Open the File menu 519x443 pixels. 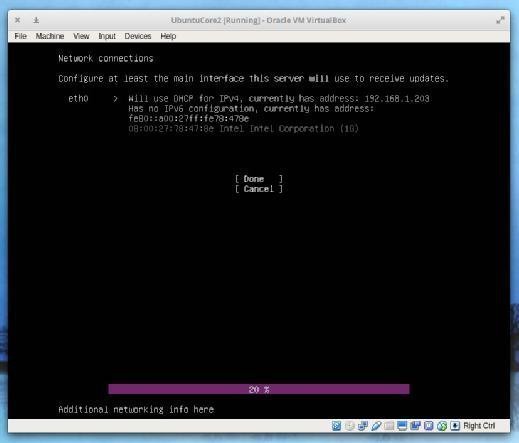(20, 36)
